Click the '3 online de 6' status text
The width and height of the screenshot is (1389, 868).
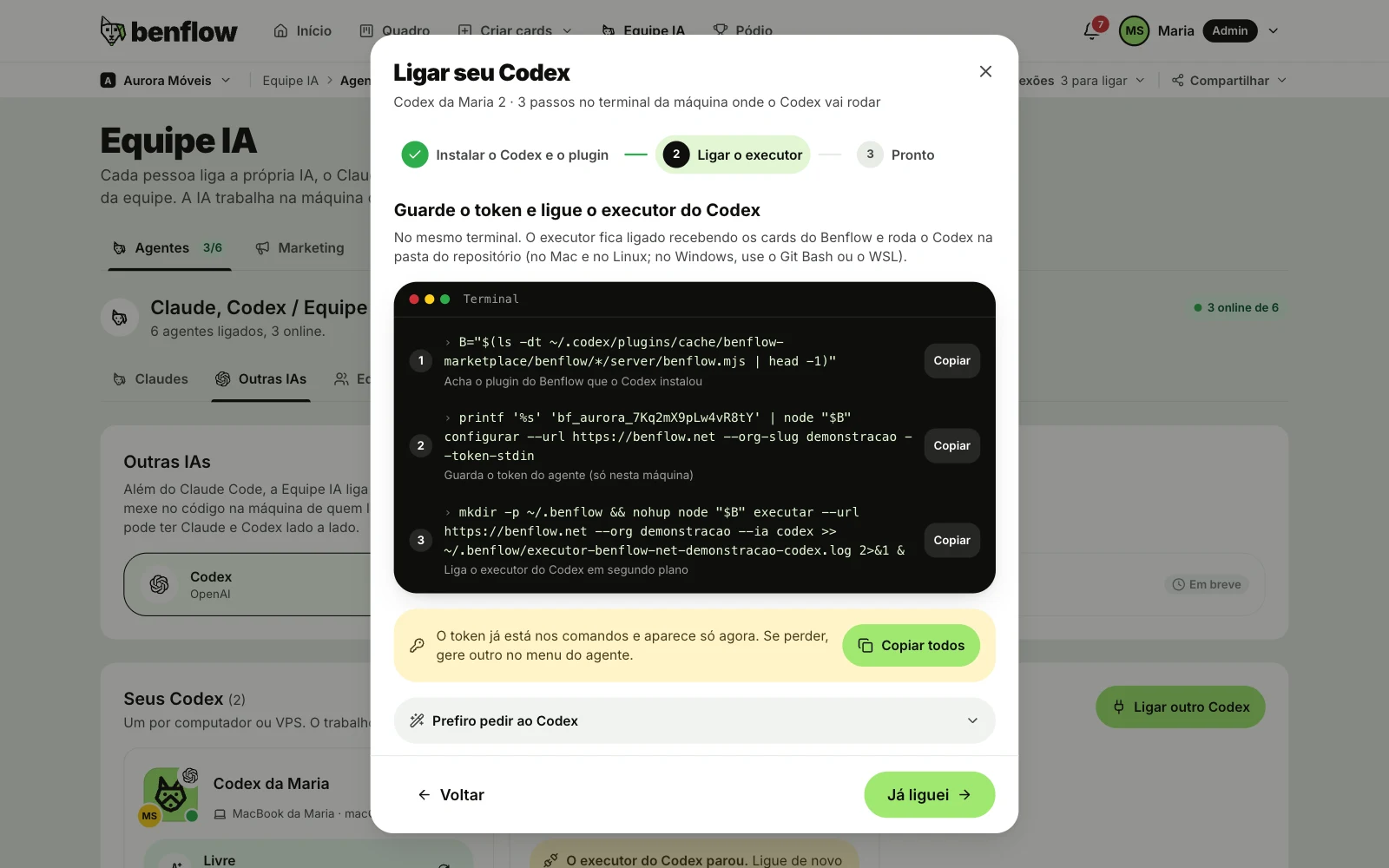click(1236, 308)
